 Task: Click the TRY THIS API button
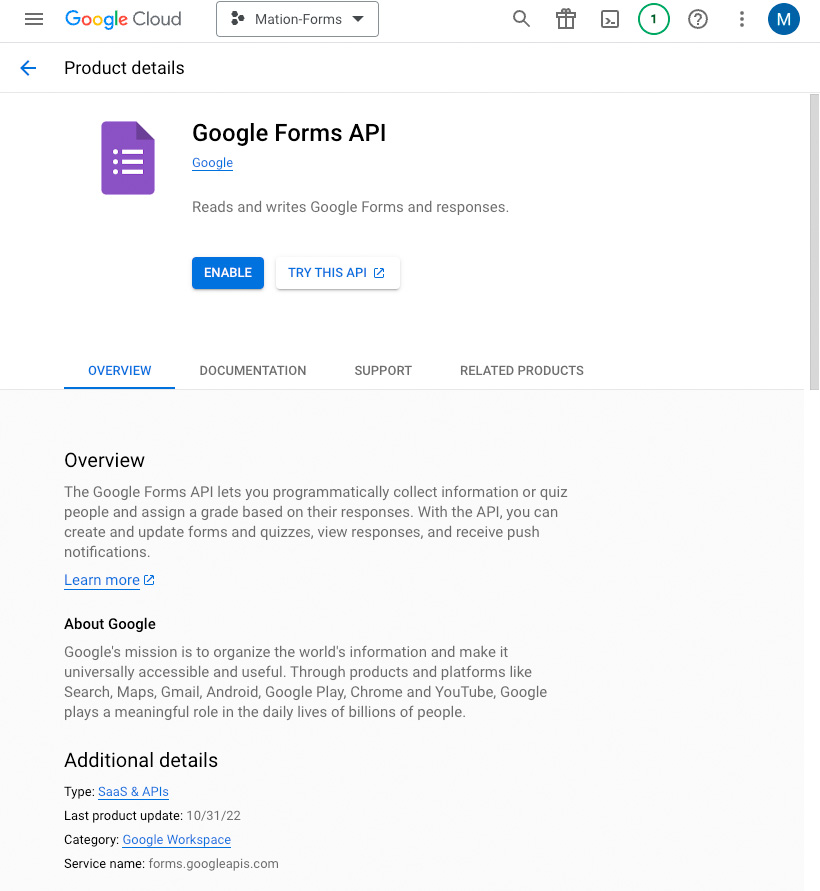(338, 273)
